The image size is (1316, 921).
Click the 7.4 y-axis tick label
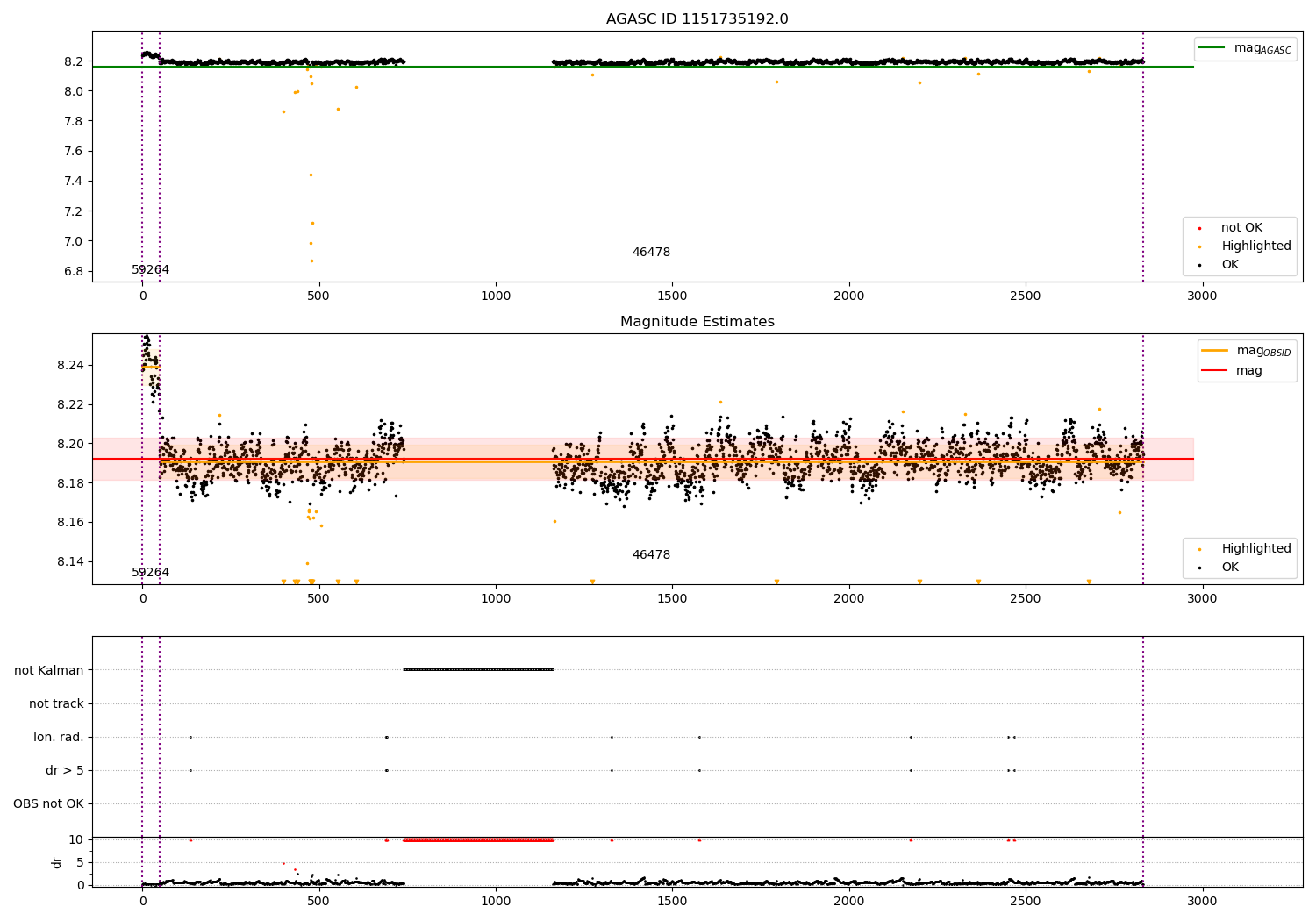(74, 182)
